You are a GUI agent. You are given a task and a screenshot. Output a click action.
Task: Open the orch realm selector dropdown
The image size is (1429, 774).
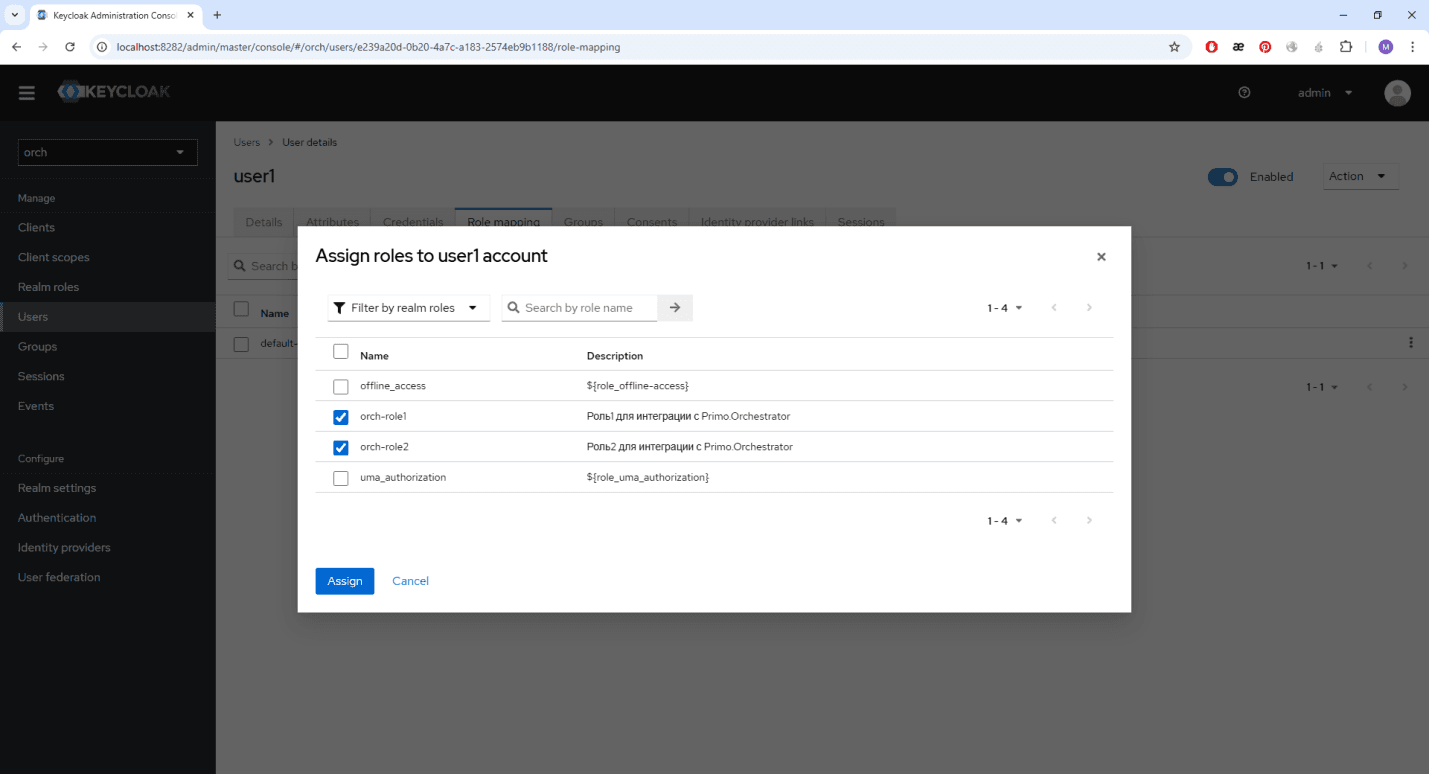[108, 153]
